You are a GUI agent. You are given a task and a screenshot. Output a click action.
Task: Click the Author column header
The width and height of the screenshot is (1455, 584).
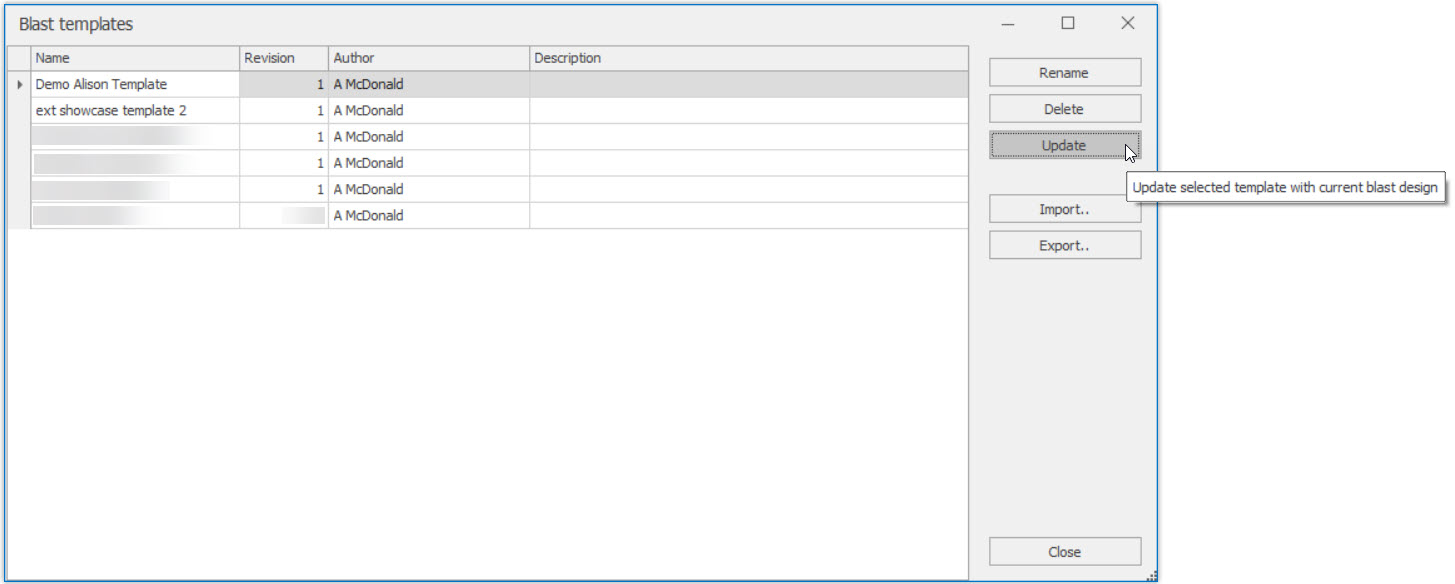coord(429,58)
